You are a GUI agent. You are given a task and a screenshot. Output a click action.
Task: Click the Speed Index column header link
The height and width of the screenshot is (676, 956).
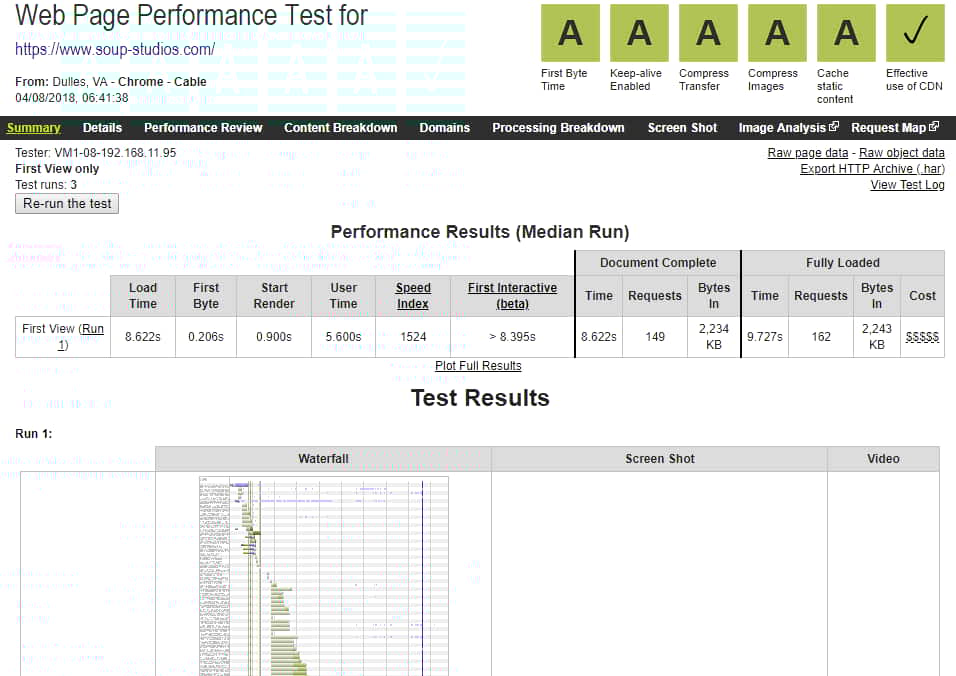413,296
